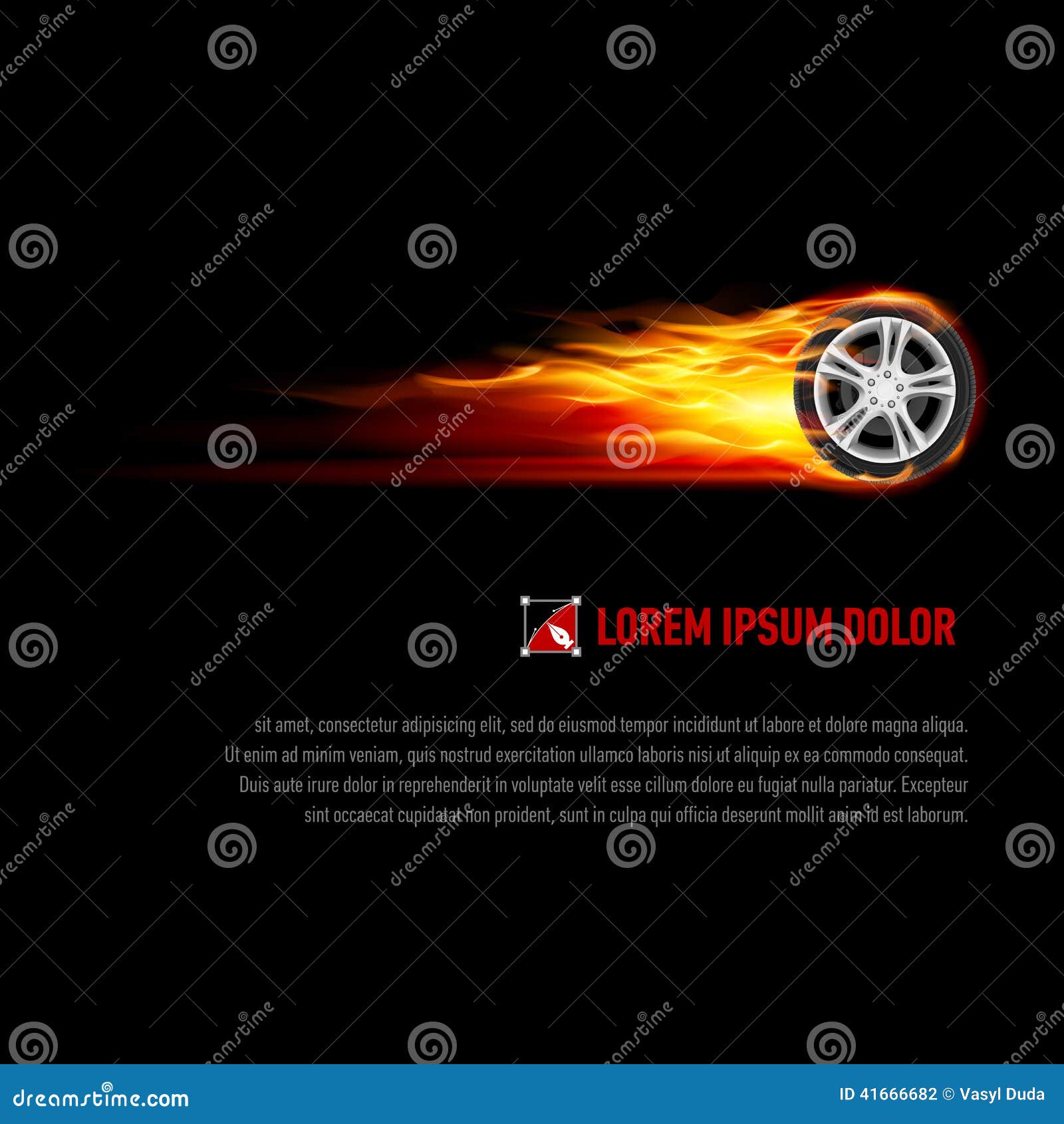The height and width of the screenshot is (1124, 1064).
Task: Expand the anchor point on the logo's curve
Action: click(x=553, y=611)
